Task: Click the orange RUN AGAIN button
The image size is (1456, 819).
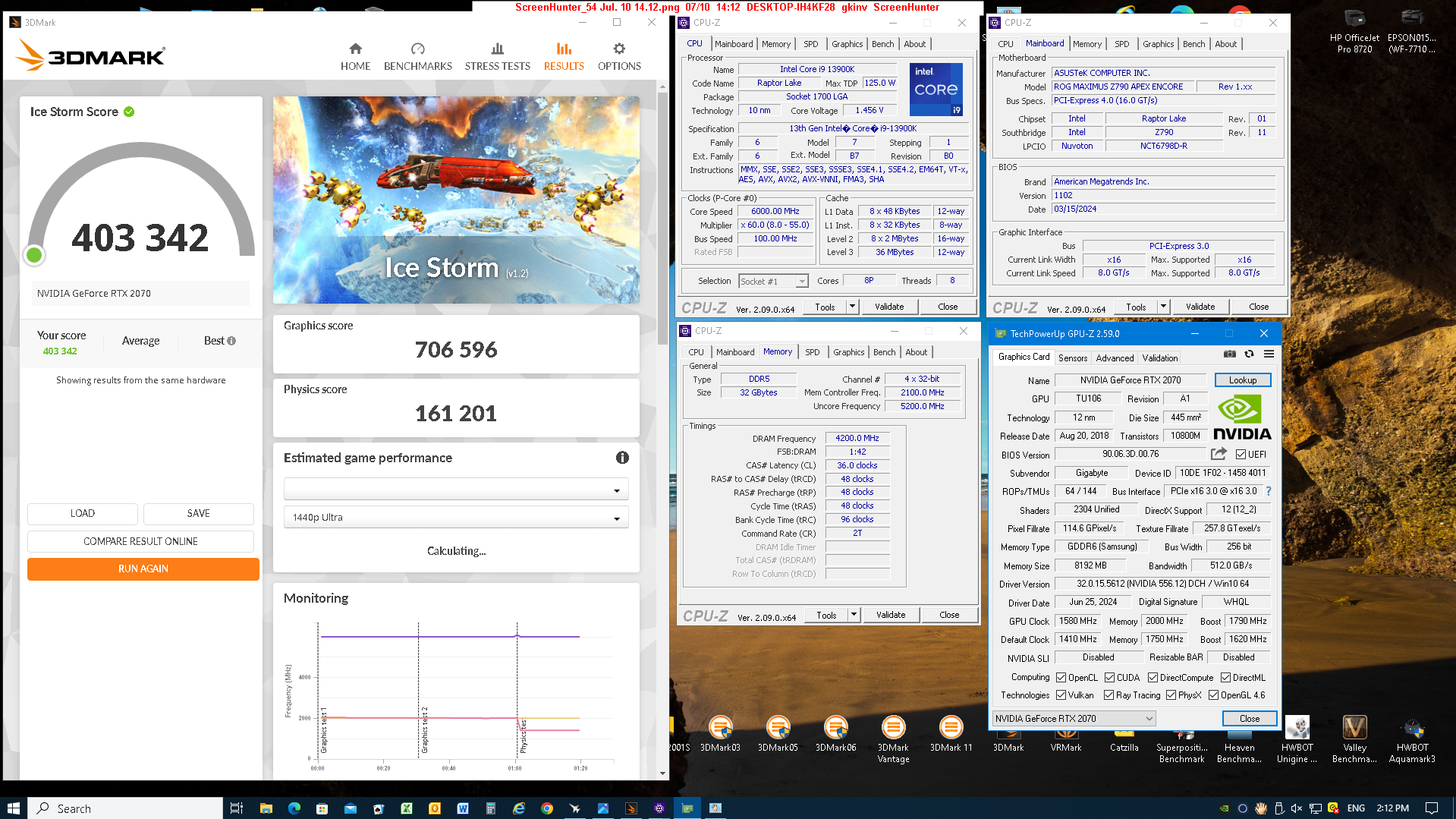Action: pos(143,569)
